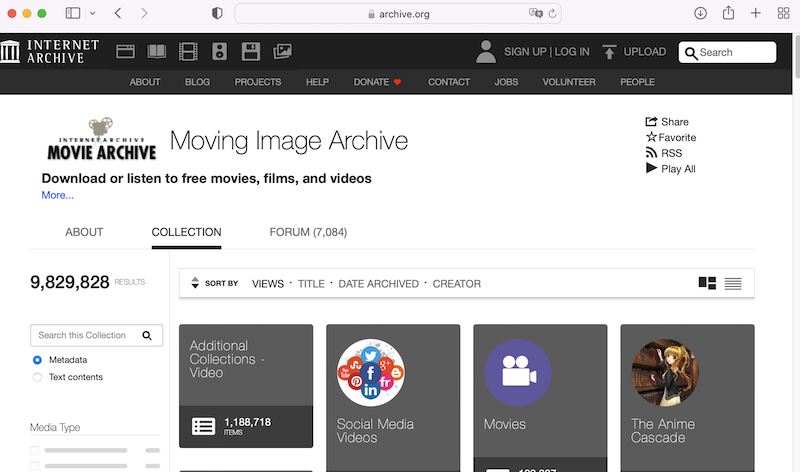
Task: Open the Software floppy-disk icon
Action: (251, 52)
